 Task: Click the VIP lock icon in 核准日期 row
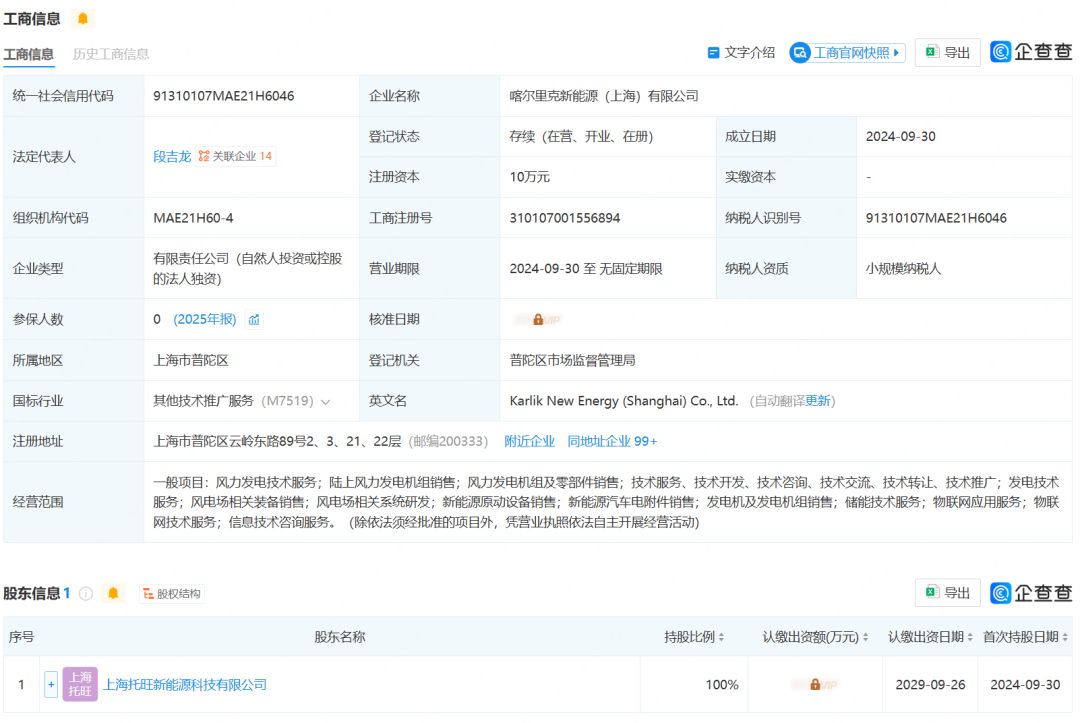[x=538, y=319]
